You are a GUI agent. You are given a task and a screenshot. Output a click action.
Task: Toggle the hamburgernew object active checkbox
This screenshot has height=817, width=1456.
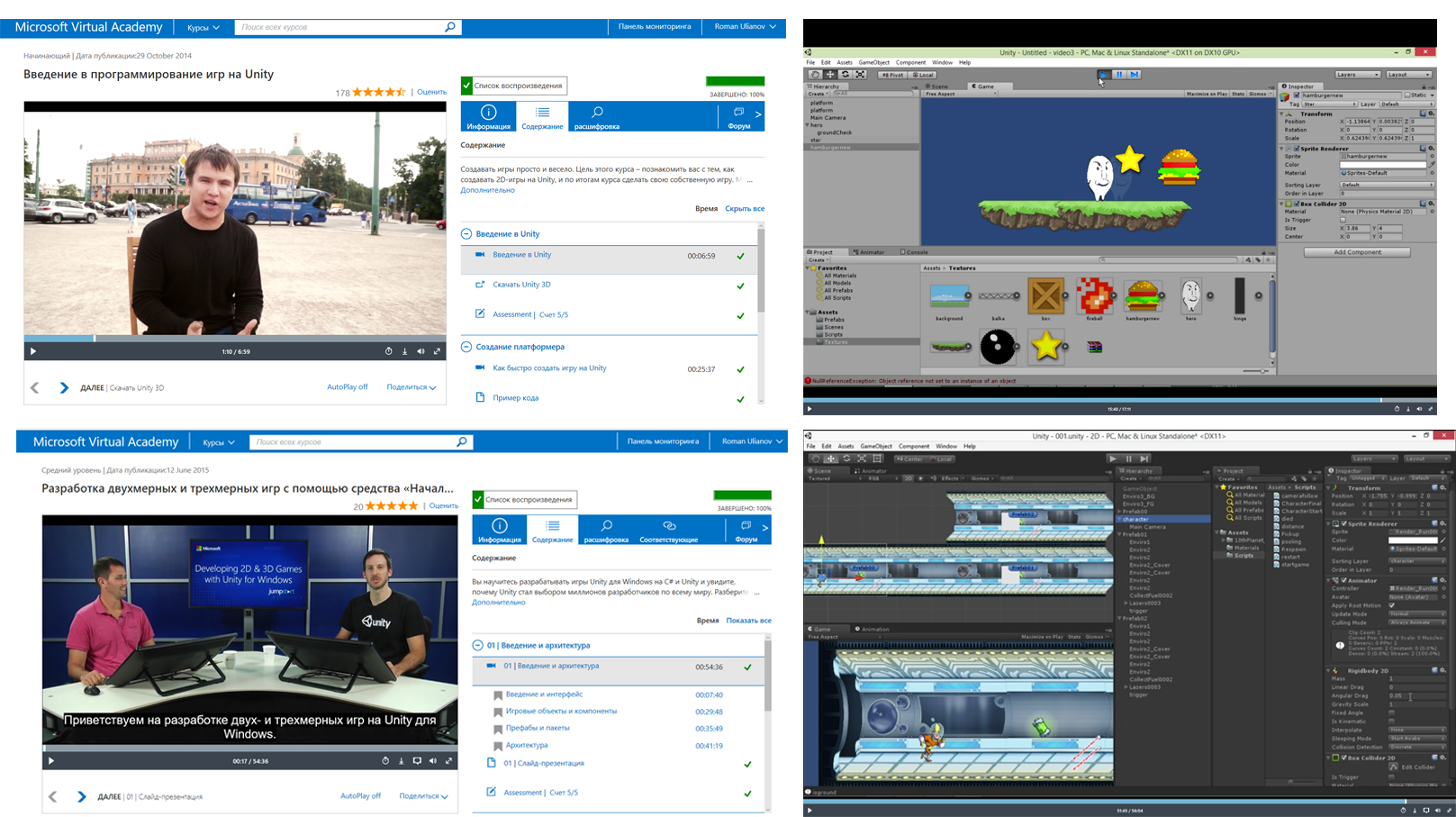click(x=1297, y=95)
